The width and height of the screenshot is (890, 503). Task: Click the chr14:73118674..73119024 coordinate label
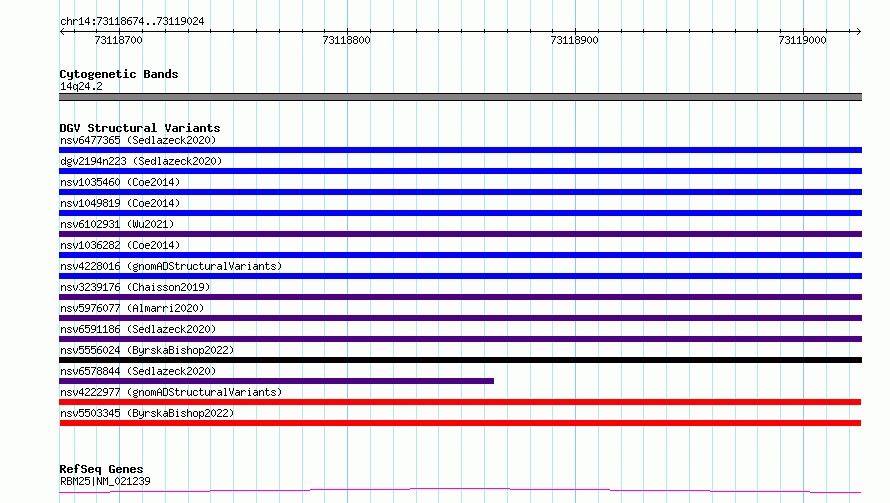coord(132,22)
